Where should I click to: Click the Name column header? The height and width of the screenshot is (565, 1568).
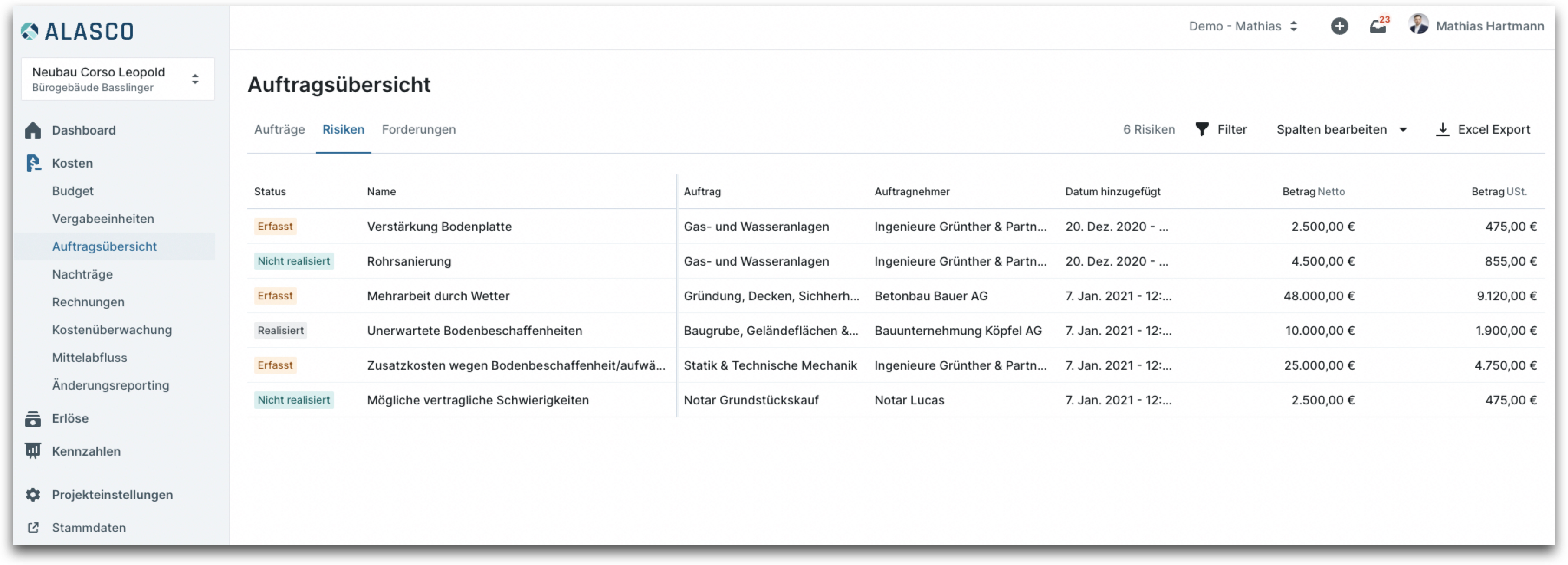point(382,191)
